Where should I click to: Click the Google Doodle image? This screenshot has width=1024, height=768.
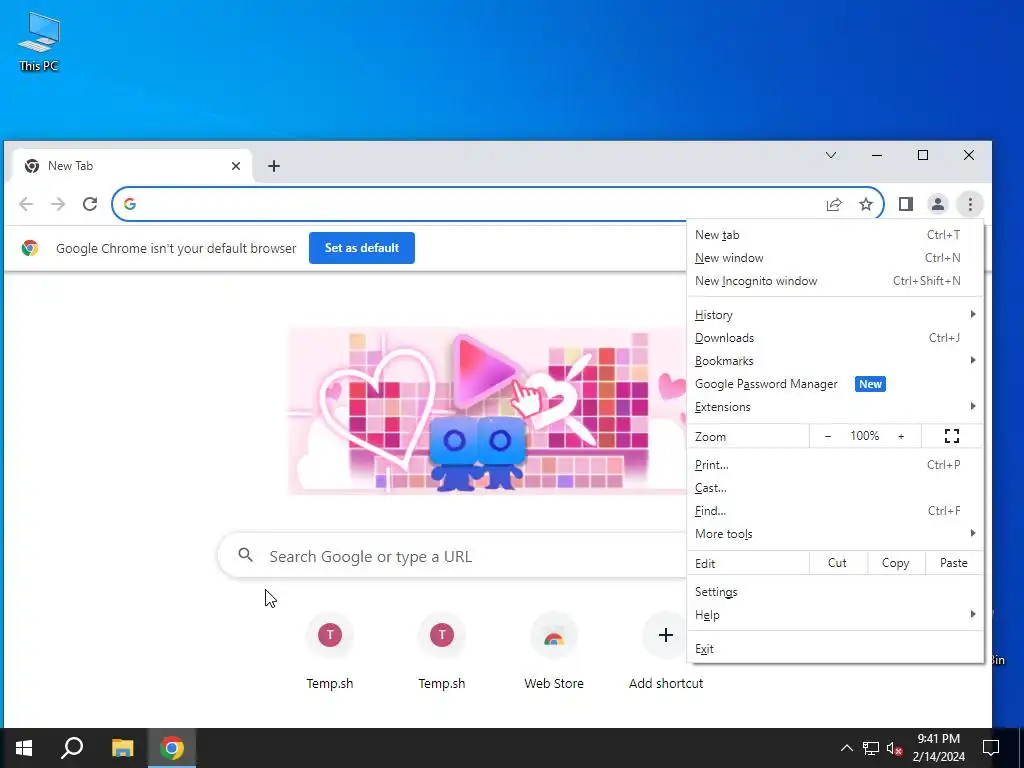pos(487,410)
